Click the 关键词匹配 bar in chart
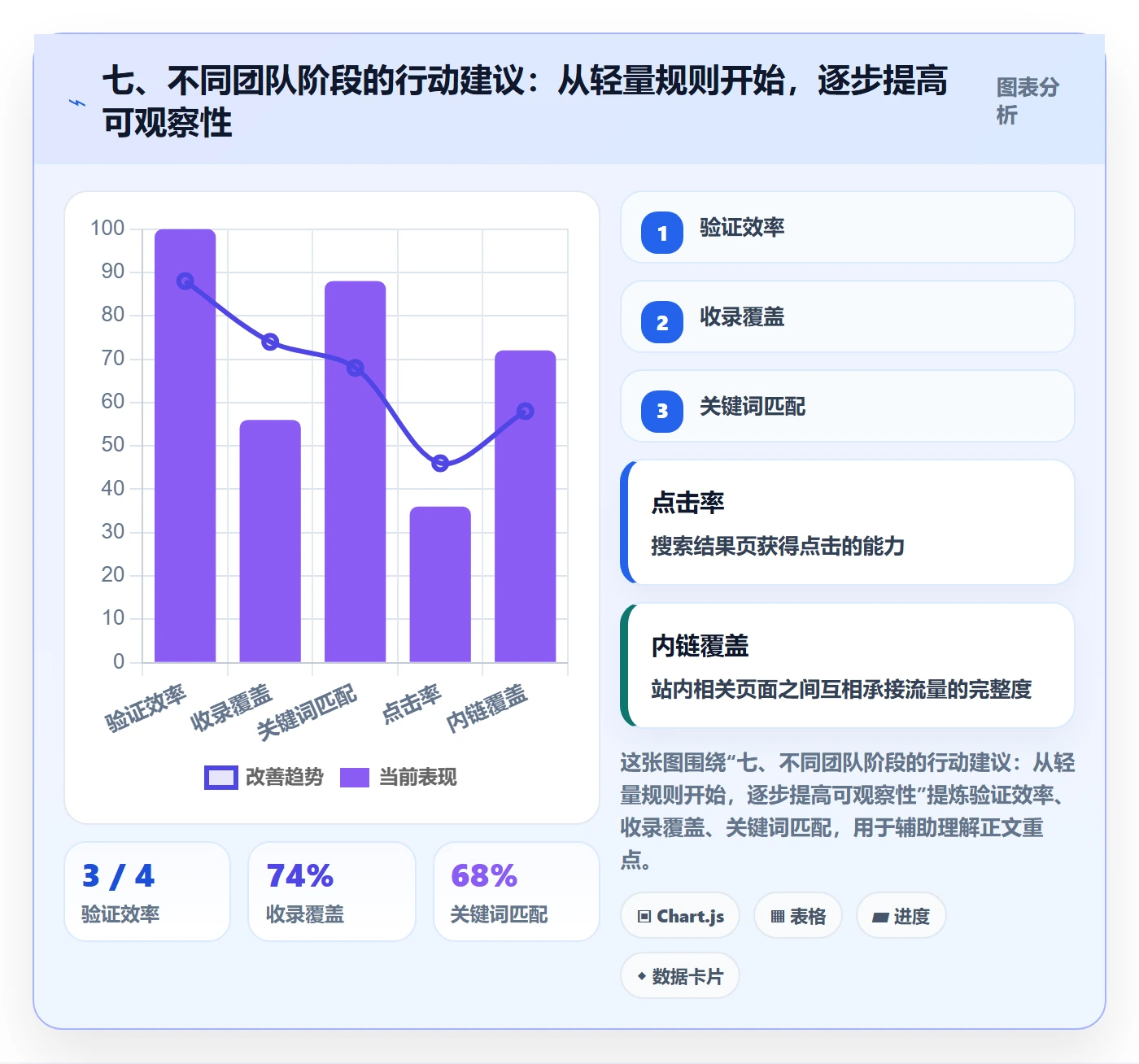Screen dimensions: 1139x1064 point(356,472)
